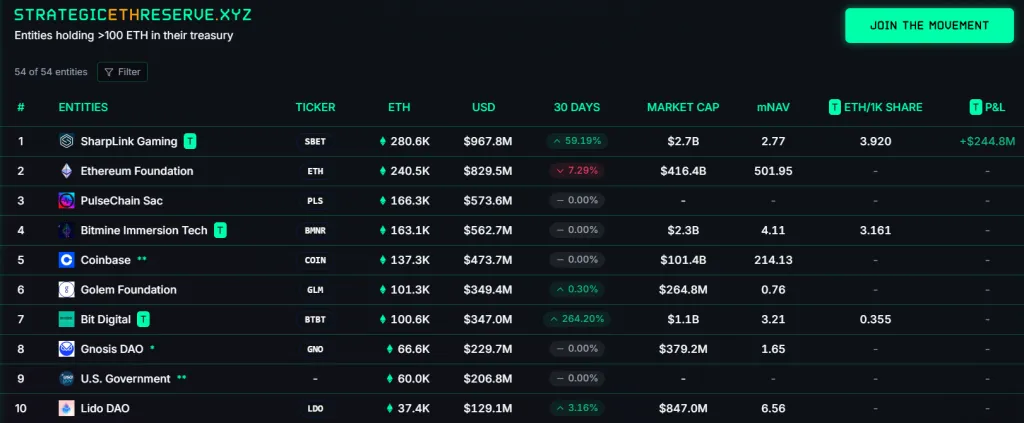Click the Ethereum Foundation diamond icon
The image size is (1024, 423).
coord(66,171)
